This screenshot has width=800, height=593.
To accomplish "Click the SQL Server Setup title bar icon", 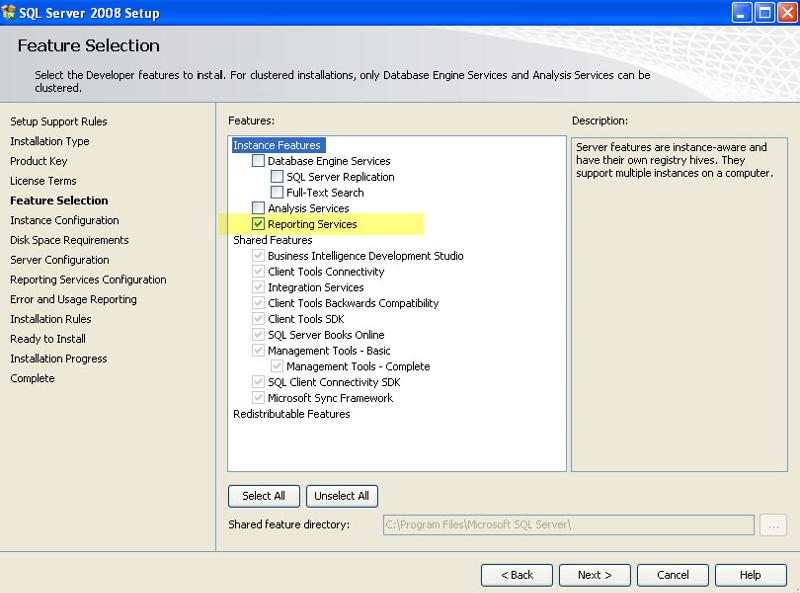I will tap(9, 12).
